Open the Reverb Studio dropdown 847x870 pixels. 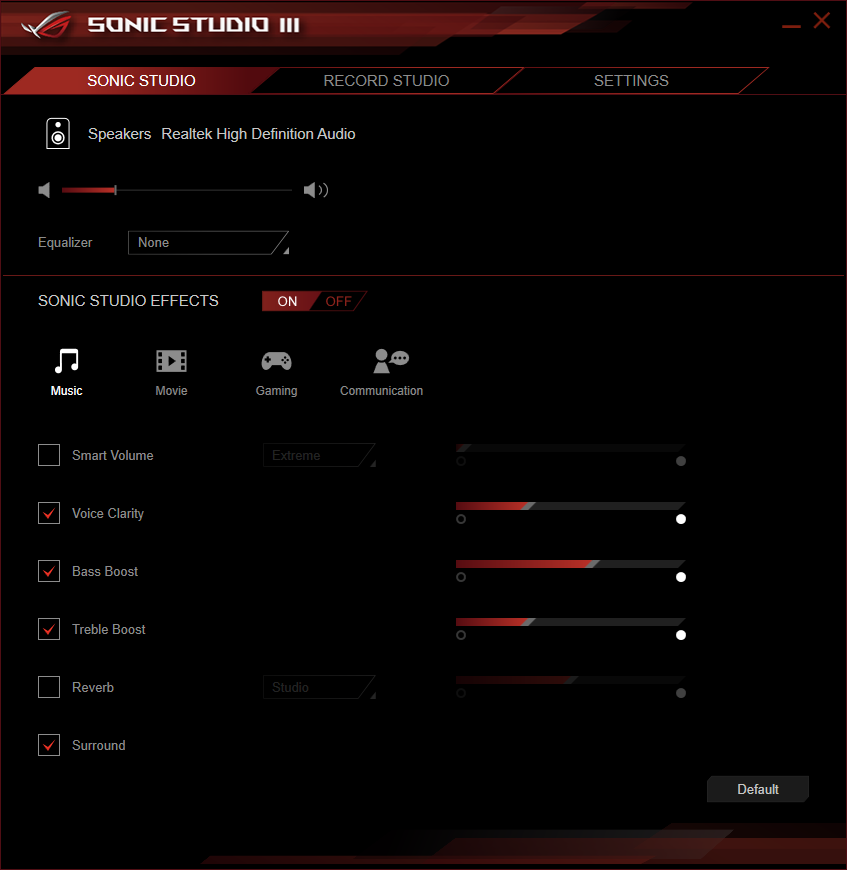click(319, 687)
